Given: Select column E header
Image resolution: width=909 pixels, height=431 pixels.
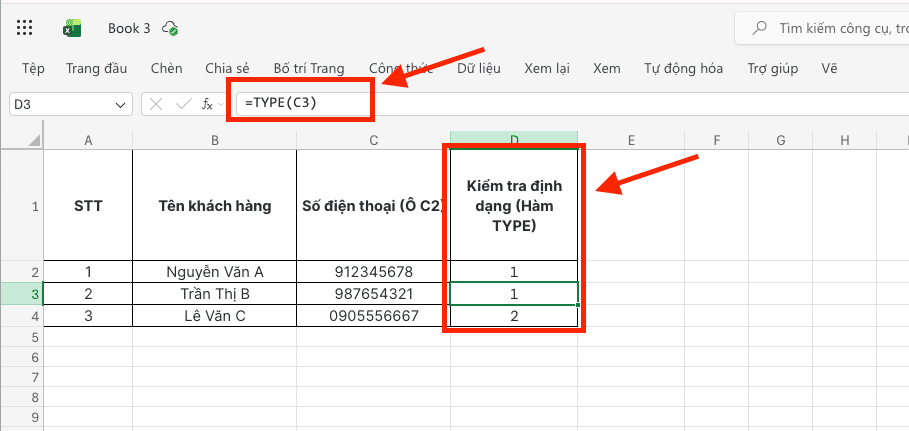Looking at the screenshot, I should (x=631, y=140).
